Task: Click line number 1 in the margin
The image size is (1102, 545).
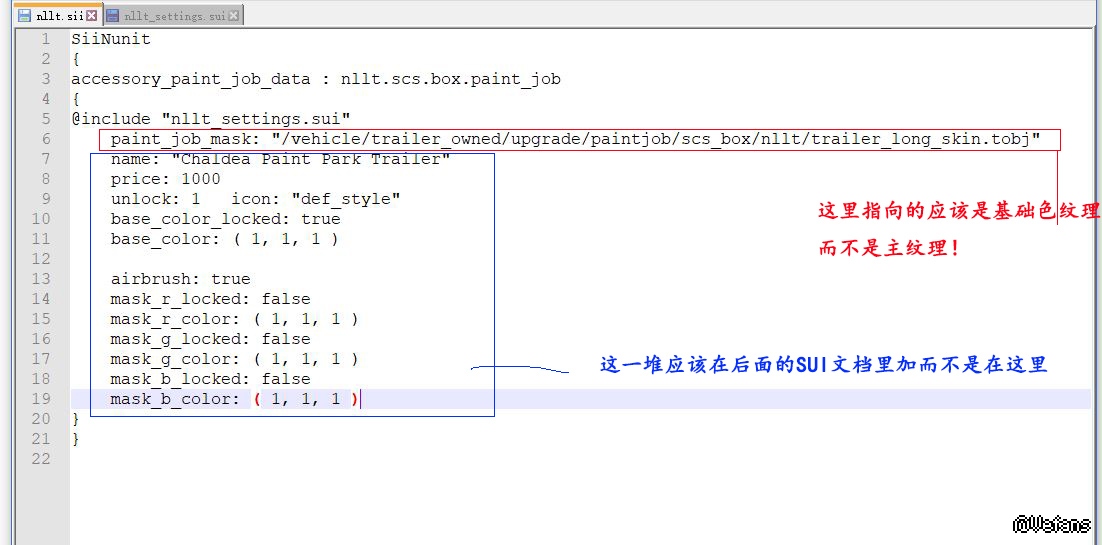Action: coord(46,39)
